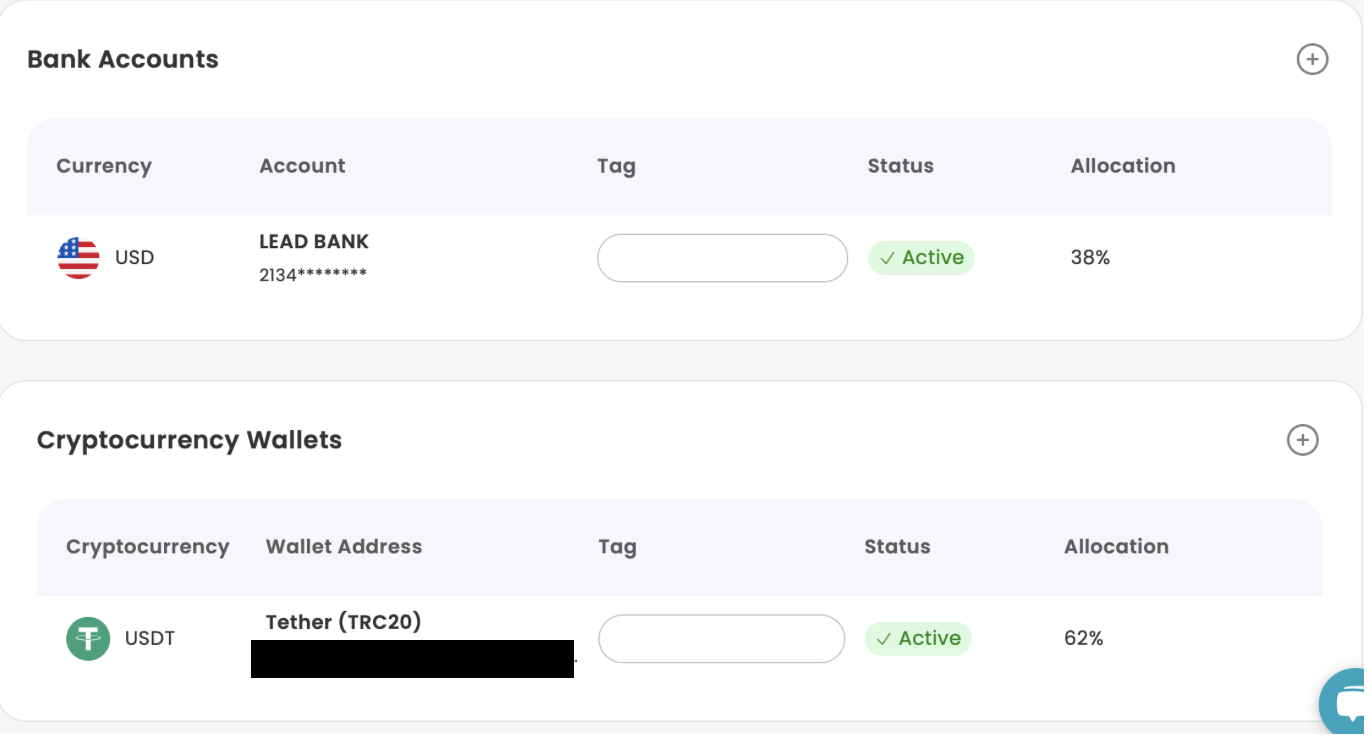1370x742 pixels.
Task: Click the 38% allocation value
Action: click(x=1090, y=258)
